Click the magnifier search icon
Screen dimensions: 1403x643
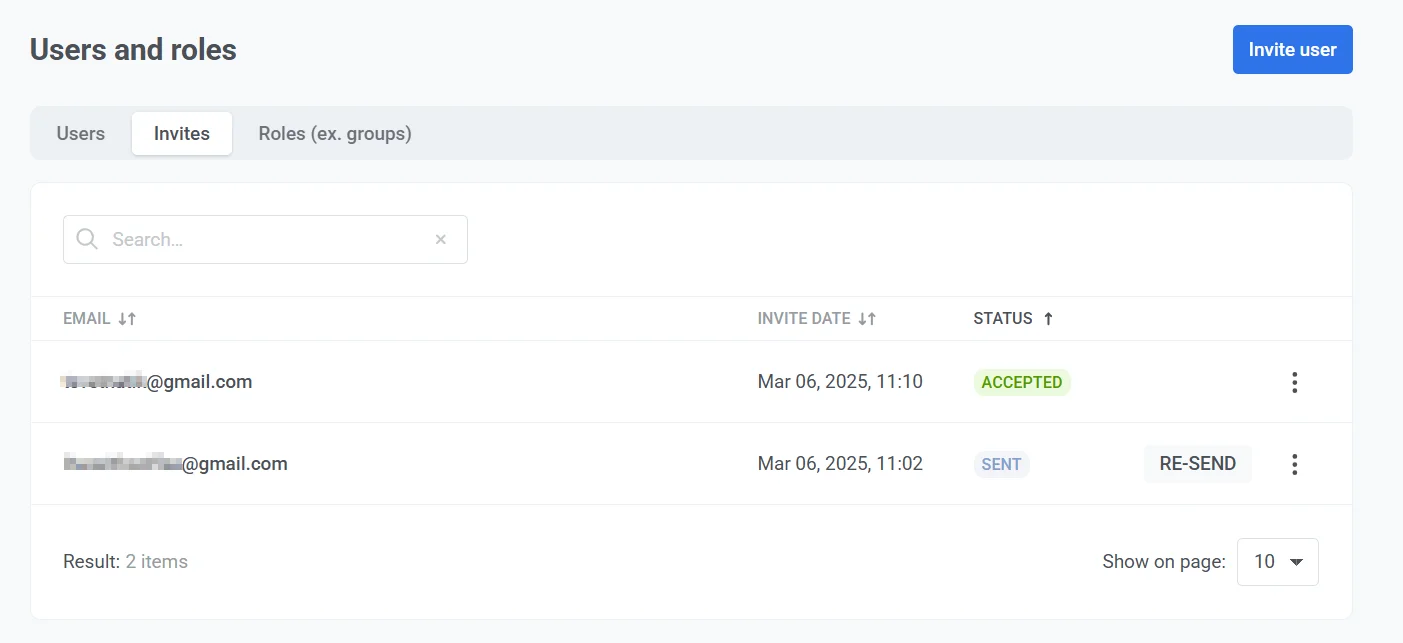(87, 240)
